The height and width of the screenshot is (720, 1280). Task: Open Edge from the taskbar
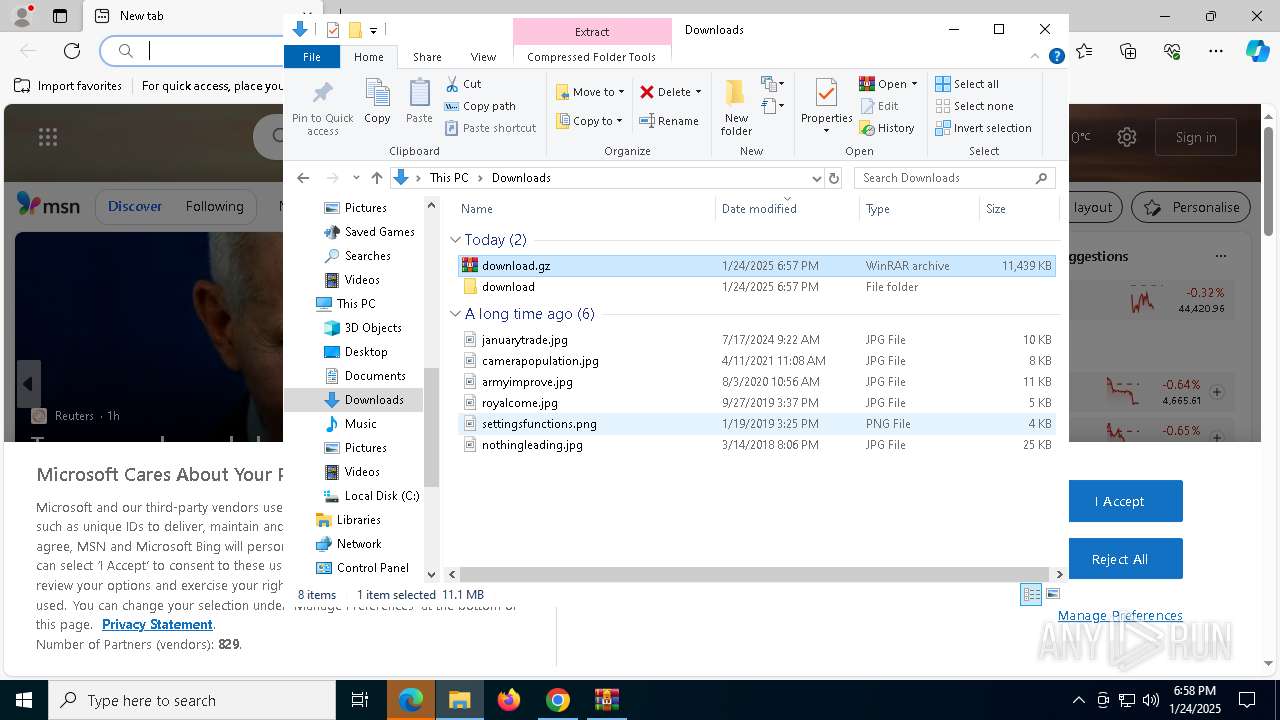click(x=411, y=700)
